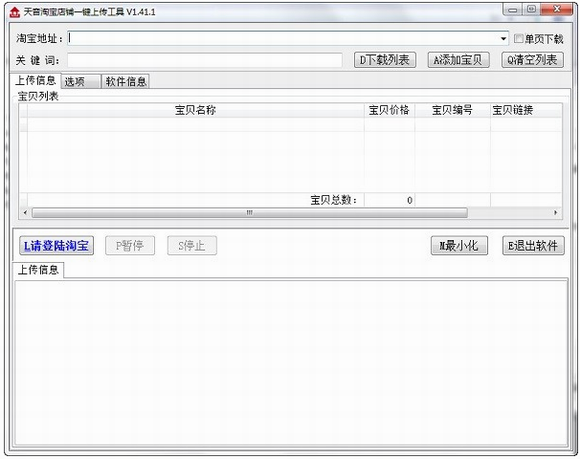Toggle the 单页下载 checkbox
Viewport: 580px width, 459px height.
[x=519, y=38]
